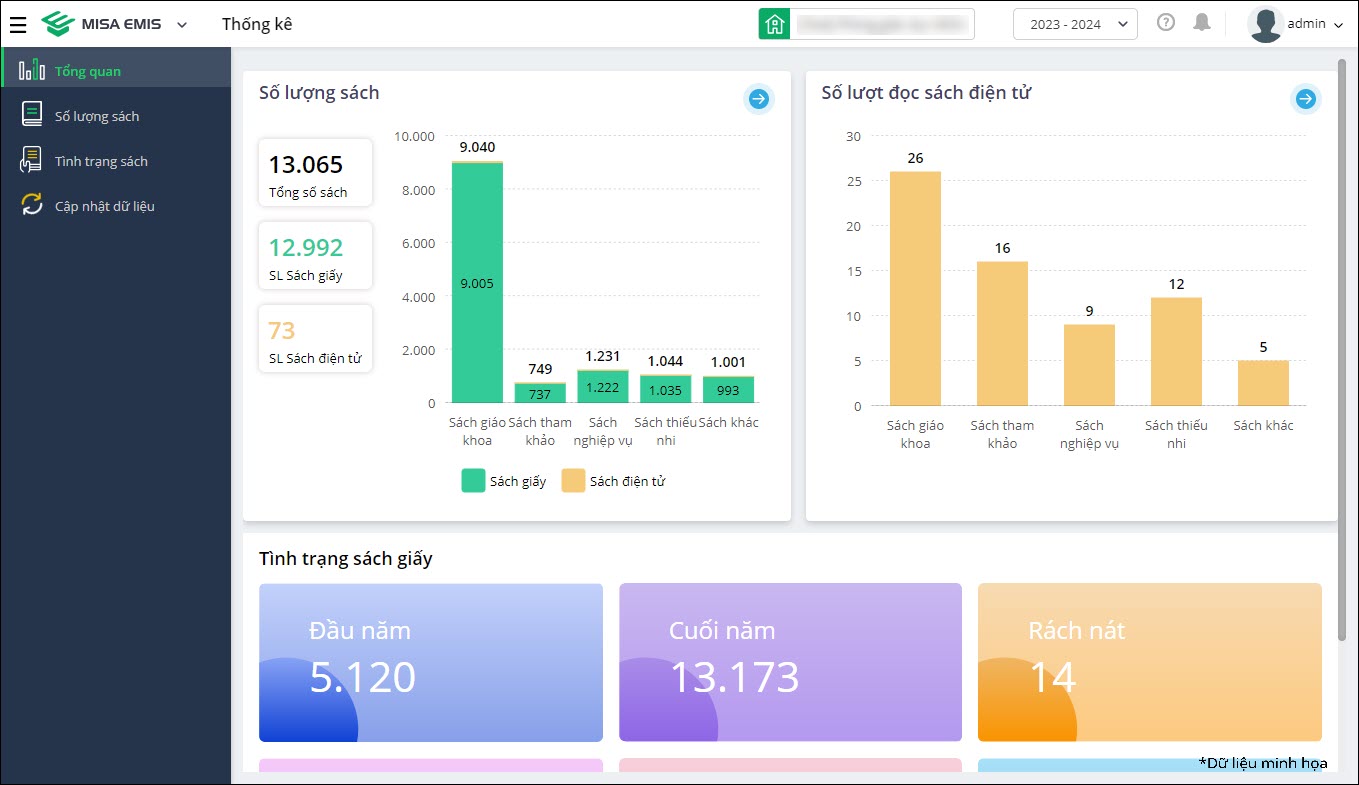Click the hamburger menu icon

[18, 24]
